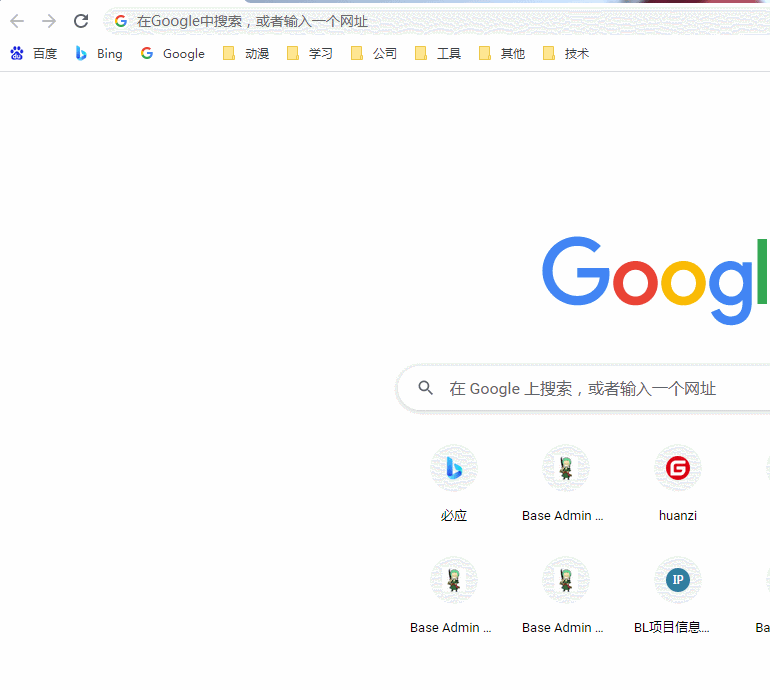Open the BL项目信息 shortcut tile
This screenshot has width=770, height=690.
672,596
